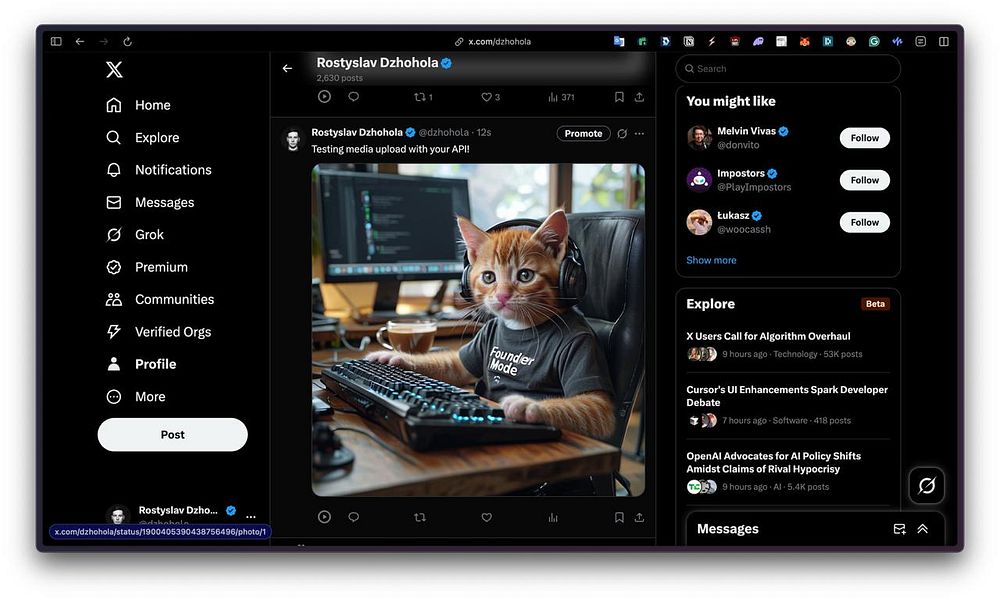1000x600 pixels.
Task: Click the browser split view icon
Action: click(x=944, y=41)
